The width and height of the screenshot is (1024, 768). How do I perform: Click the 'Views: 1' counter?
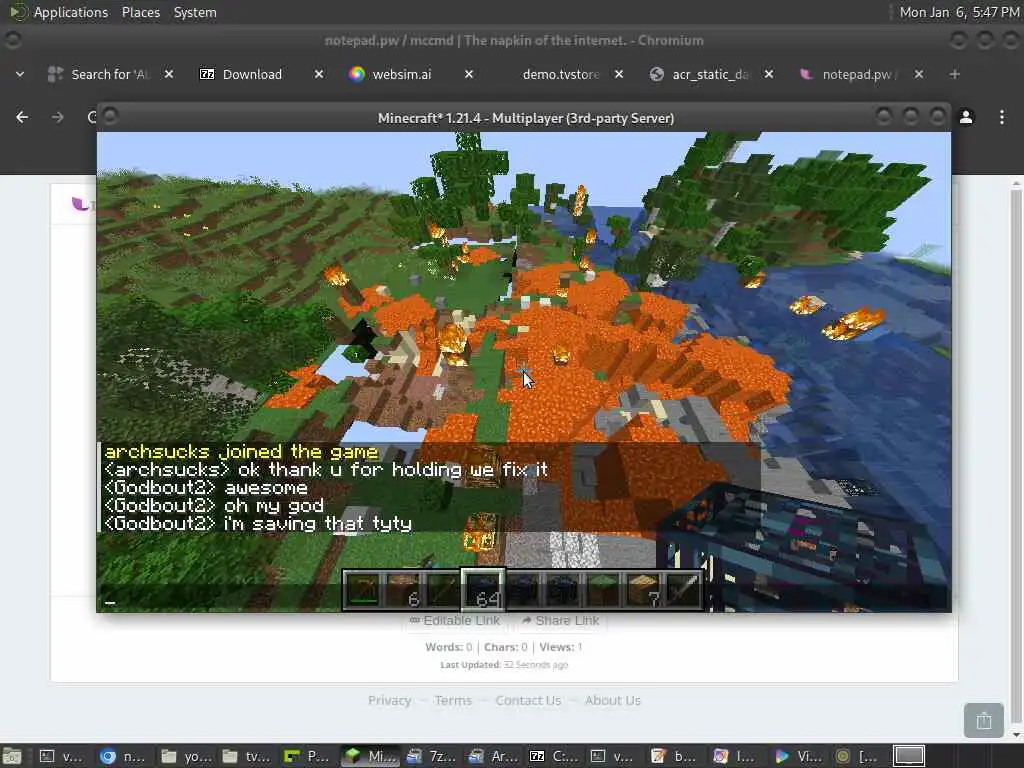pos(561,647)
